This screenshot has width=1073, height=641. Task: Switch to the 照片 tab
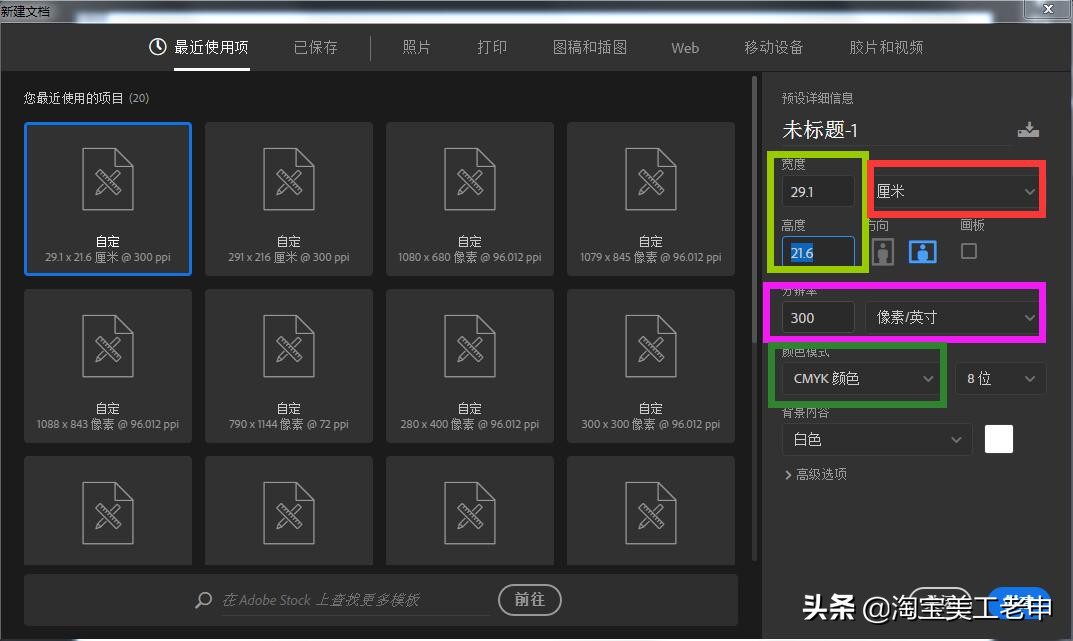tap(416, 47)
